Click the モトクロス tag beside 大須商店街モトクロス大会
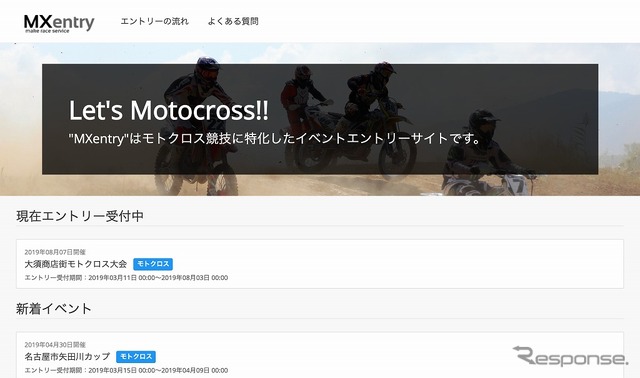Screen dimensions: 640x378 coord(153,264)
